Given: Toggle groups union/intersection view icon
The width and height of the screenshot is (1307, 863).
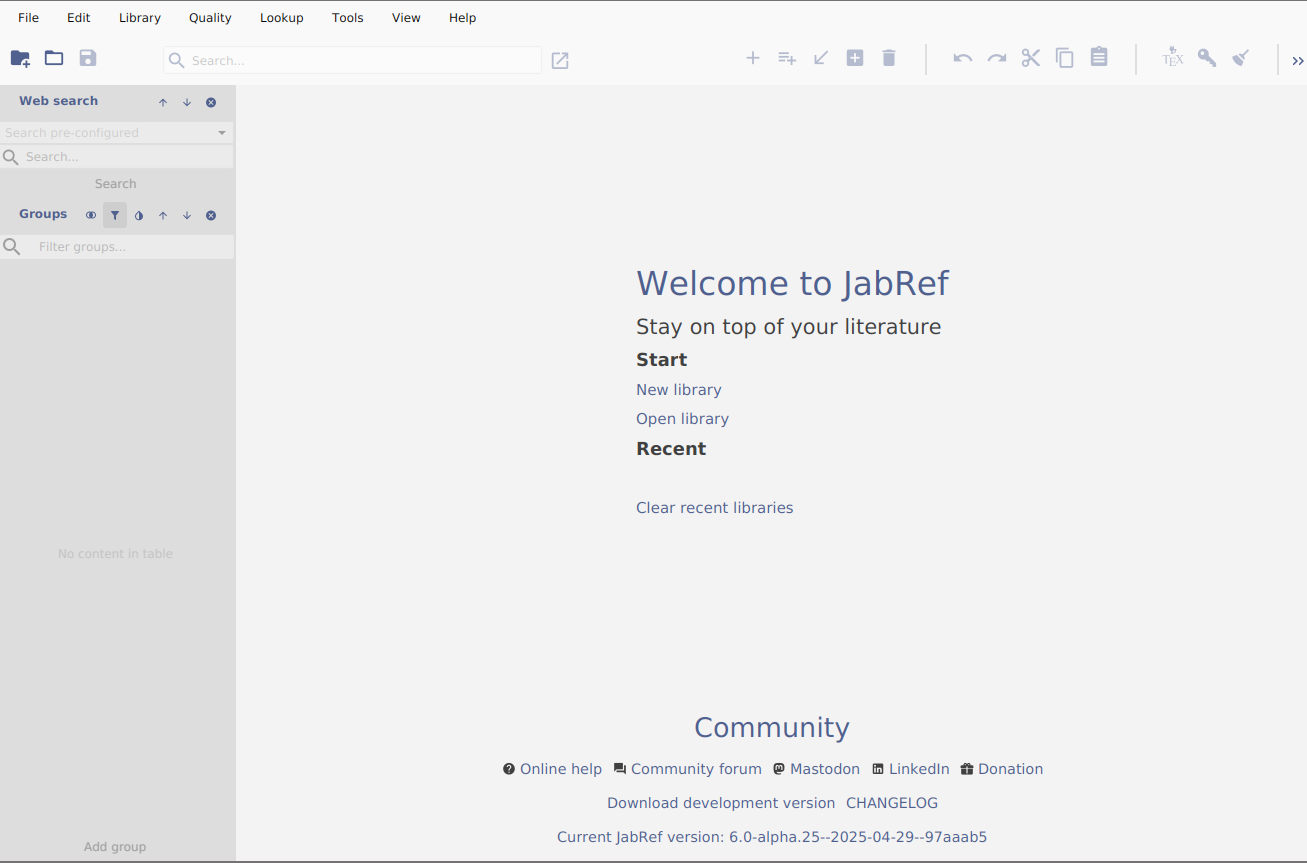Looking at the screenshot, I should [91, 215].
